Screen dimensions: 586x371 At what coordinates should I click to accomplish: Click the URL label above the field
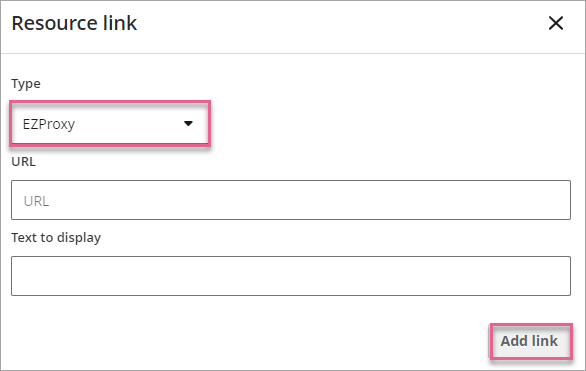click(24, 162)
